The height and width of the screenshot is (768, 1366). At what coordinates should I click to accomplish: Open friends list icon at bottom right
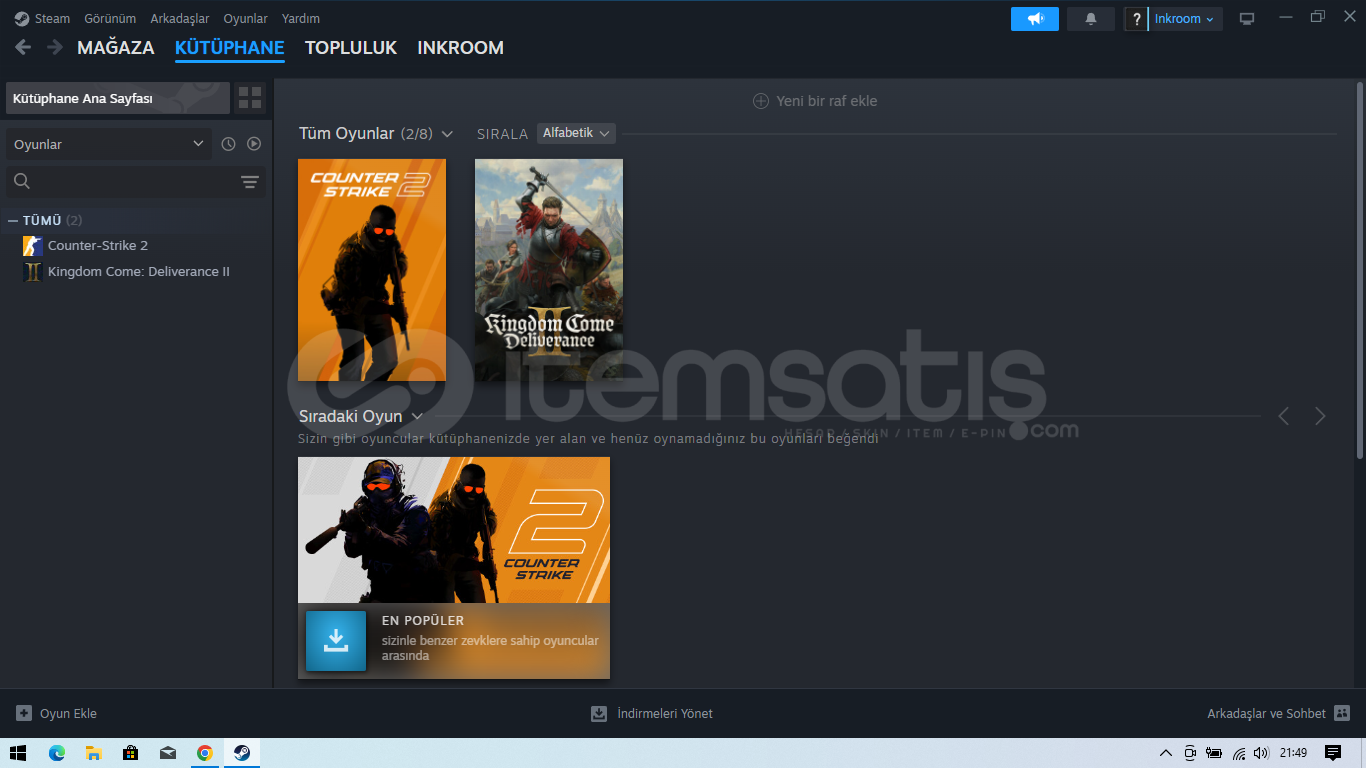[1342, 713]
